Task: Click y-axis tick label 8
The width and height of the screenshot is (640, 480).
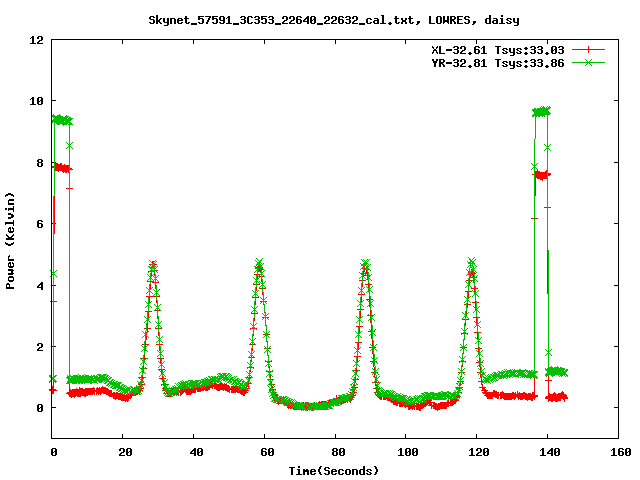Action: (x=40, y=163)
